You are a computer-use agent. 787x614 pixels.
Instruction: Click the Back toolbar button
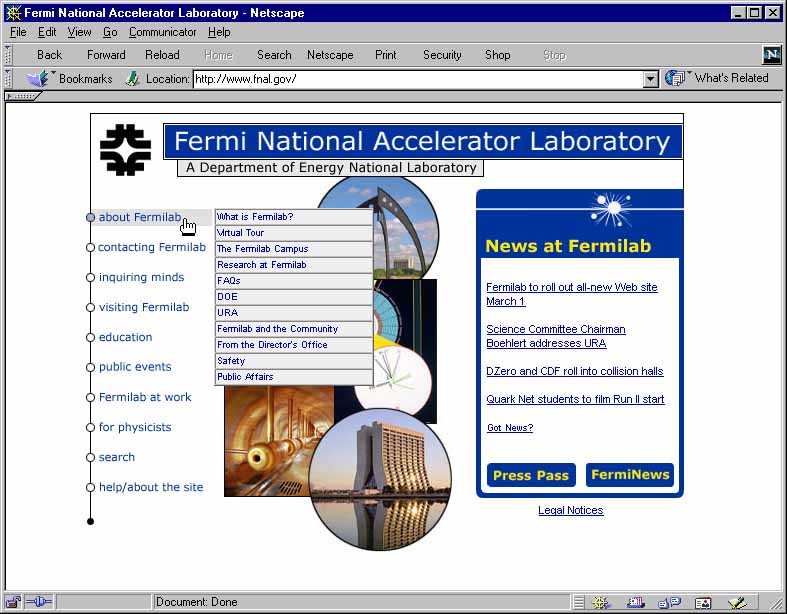coord(49,55)
